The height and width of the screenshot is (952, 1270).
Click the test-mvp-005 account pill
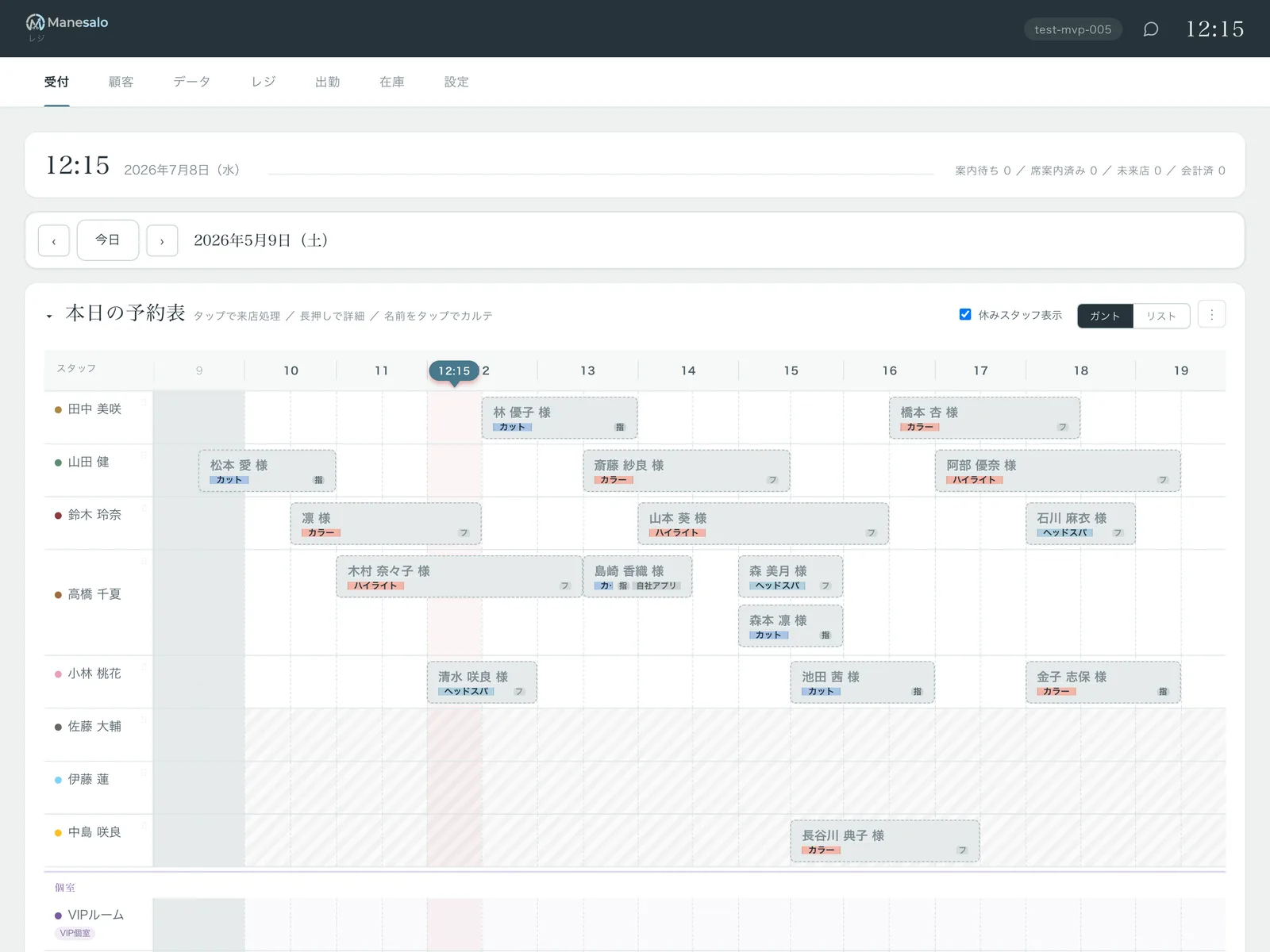click(1073, 29)
